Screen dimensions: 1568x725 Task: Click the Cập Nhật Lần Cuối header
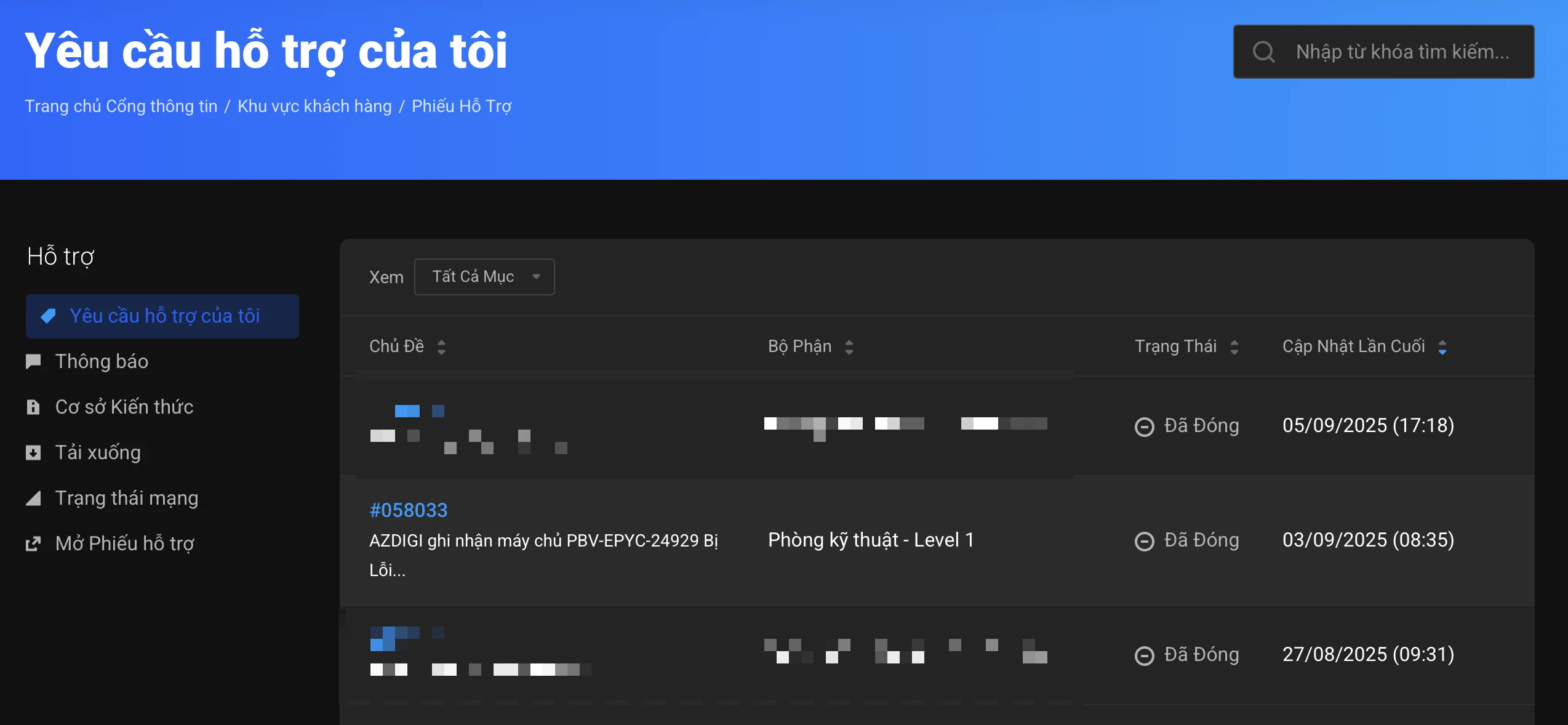(x=1354, y=346)
